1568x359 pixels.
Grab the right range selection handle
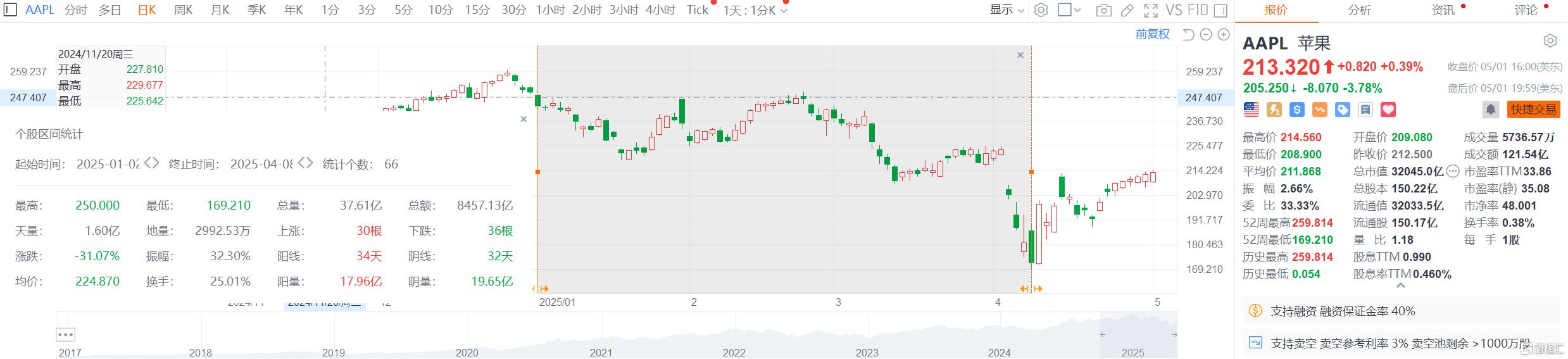(x=1032, y=172)
